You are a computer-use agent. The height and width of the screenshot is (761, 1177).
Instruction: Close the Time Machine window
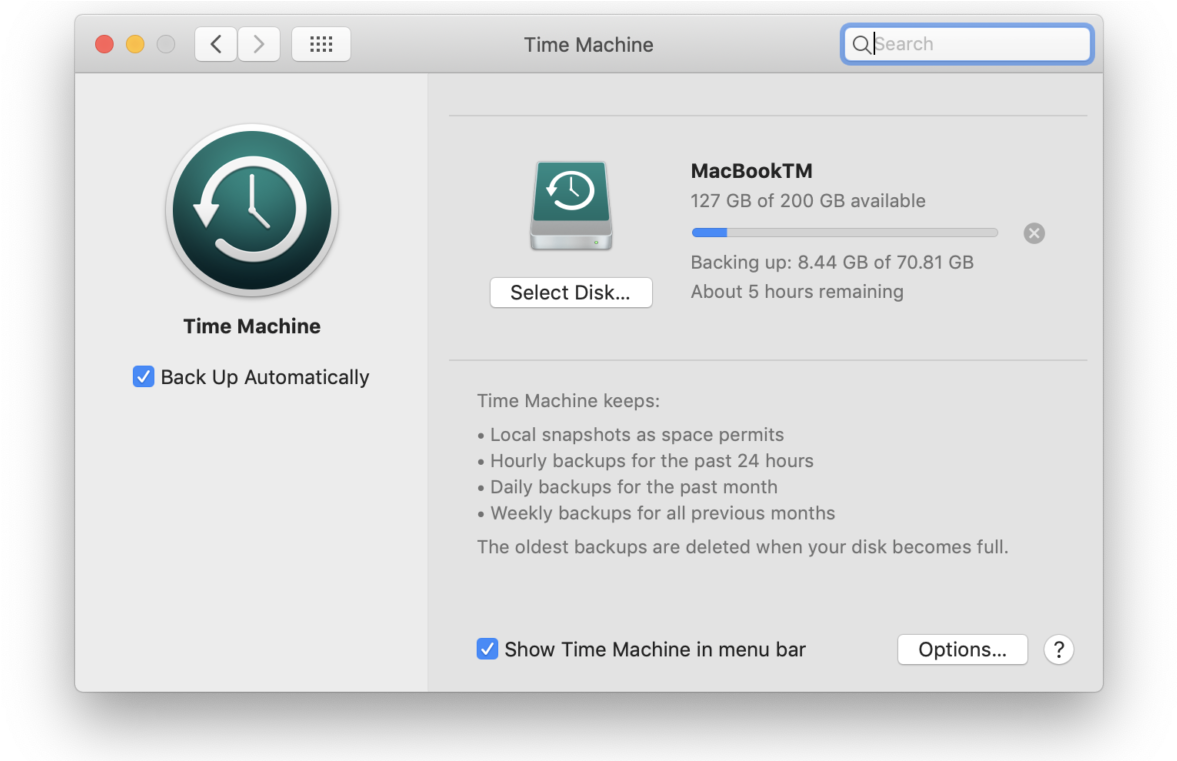[x=104, y=44]
